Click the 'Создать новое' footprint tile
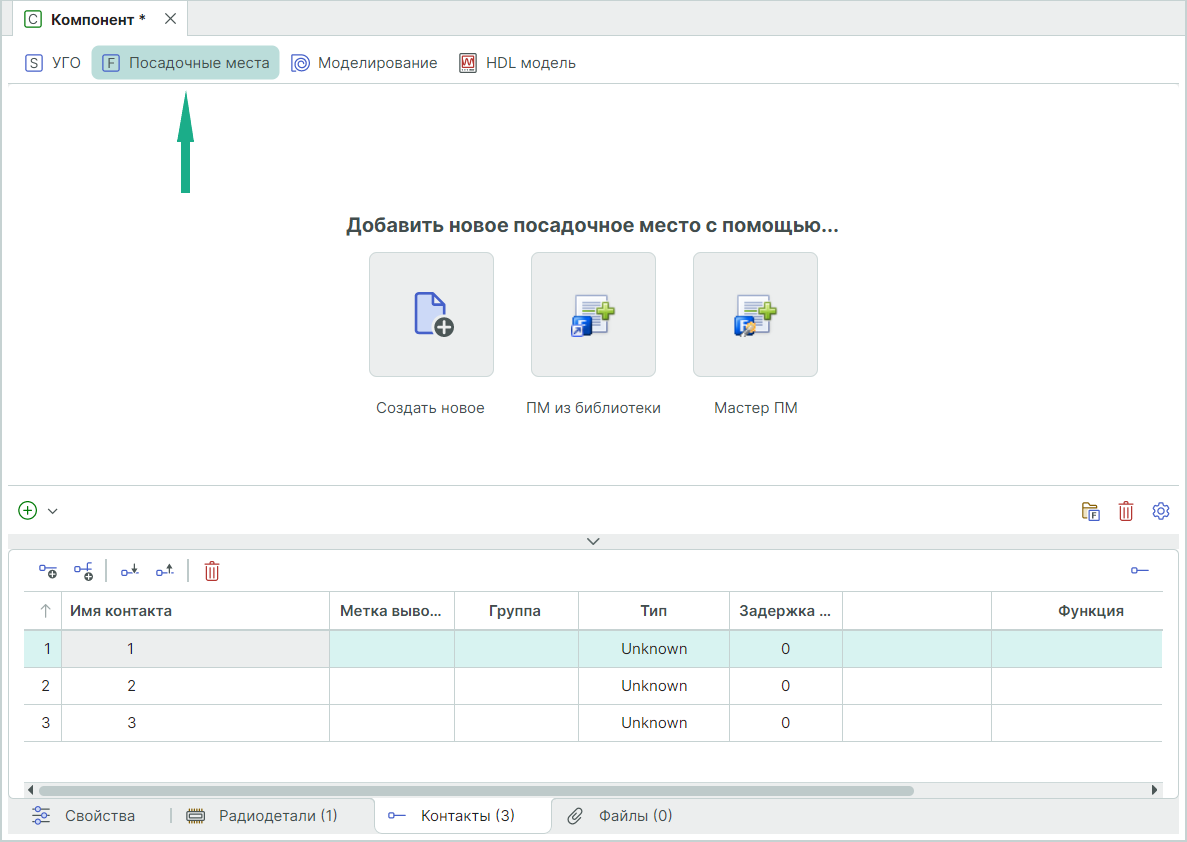Image resolution: width=1187 pixels, height=842 pixels. (431, 314)
